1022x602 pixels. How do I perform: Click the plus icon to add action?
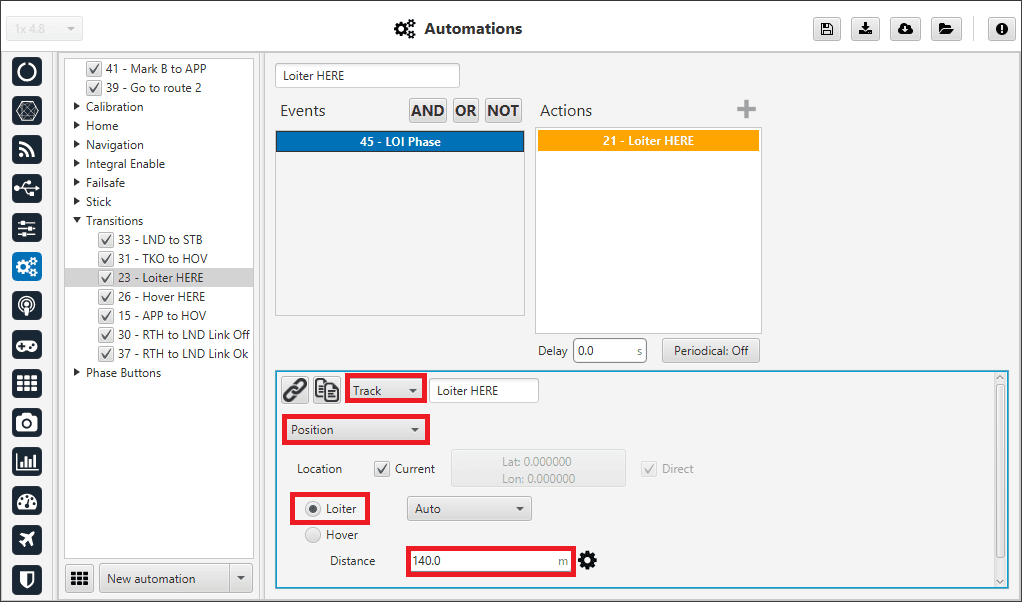(x=746, y=110)
